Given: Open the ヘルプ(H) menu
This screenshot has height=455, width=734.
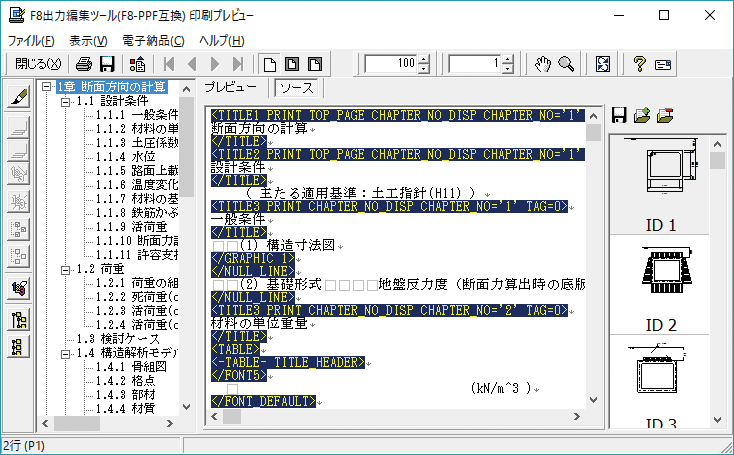Looking at the screenshot, I should tap(221, 41).
